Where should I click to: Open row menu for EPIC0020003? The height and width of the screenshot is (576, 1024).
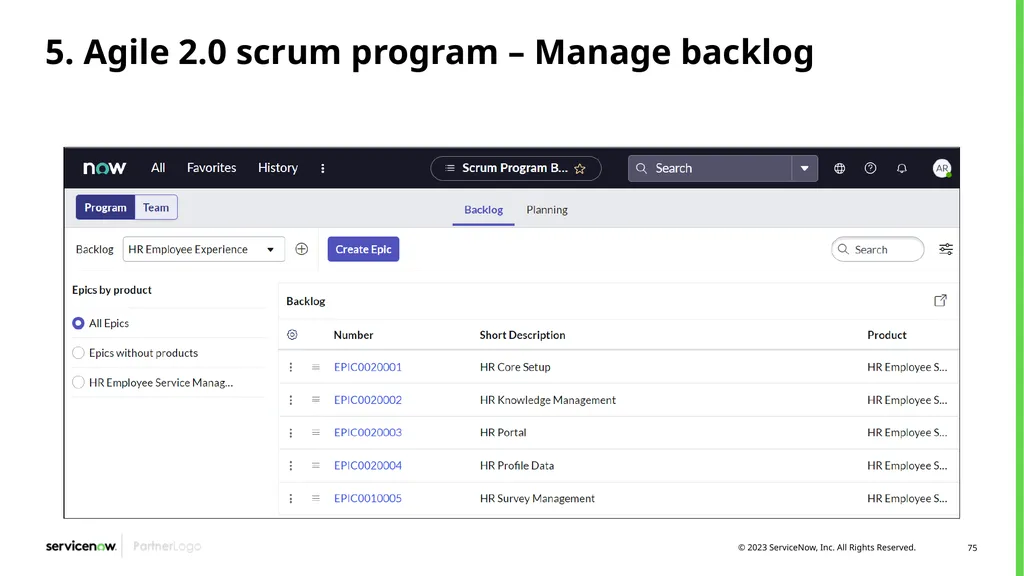pyautogui.click(x=291, y=433)
